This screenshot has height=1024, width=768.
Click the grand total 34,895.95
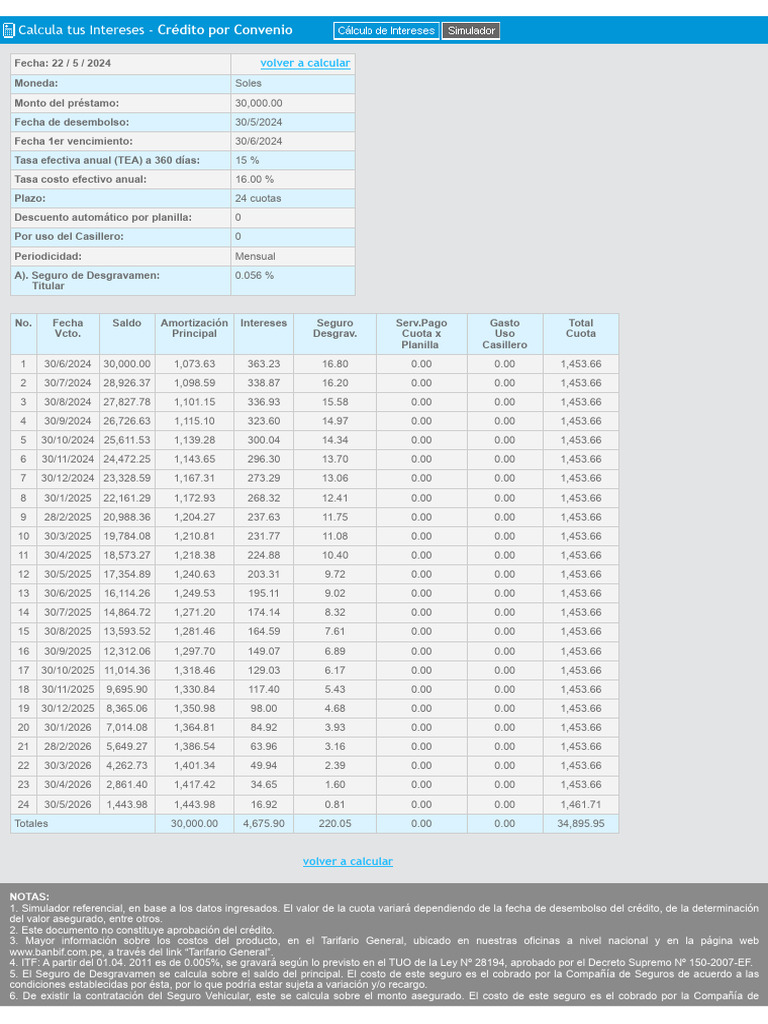(580, 823)
